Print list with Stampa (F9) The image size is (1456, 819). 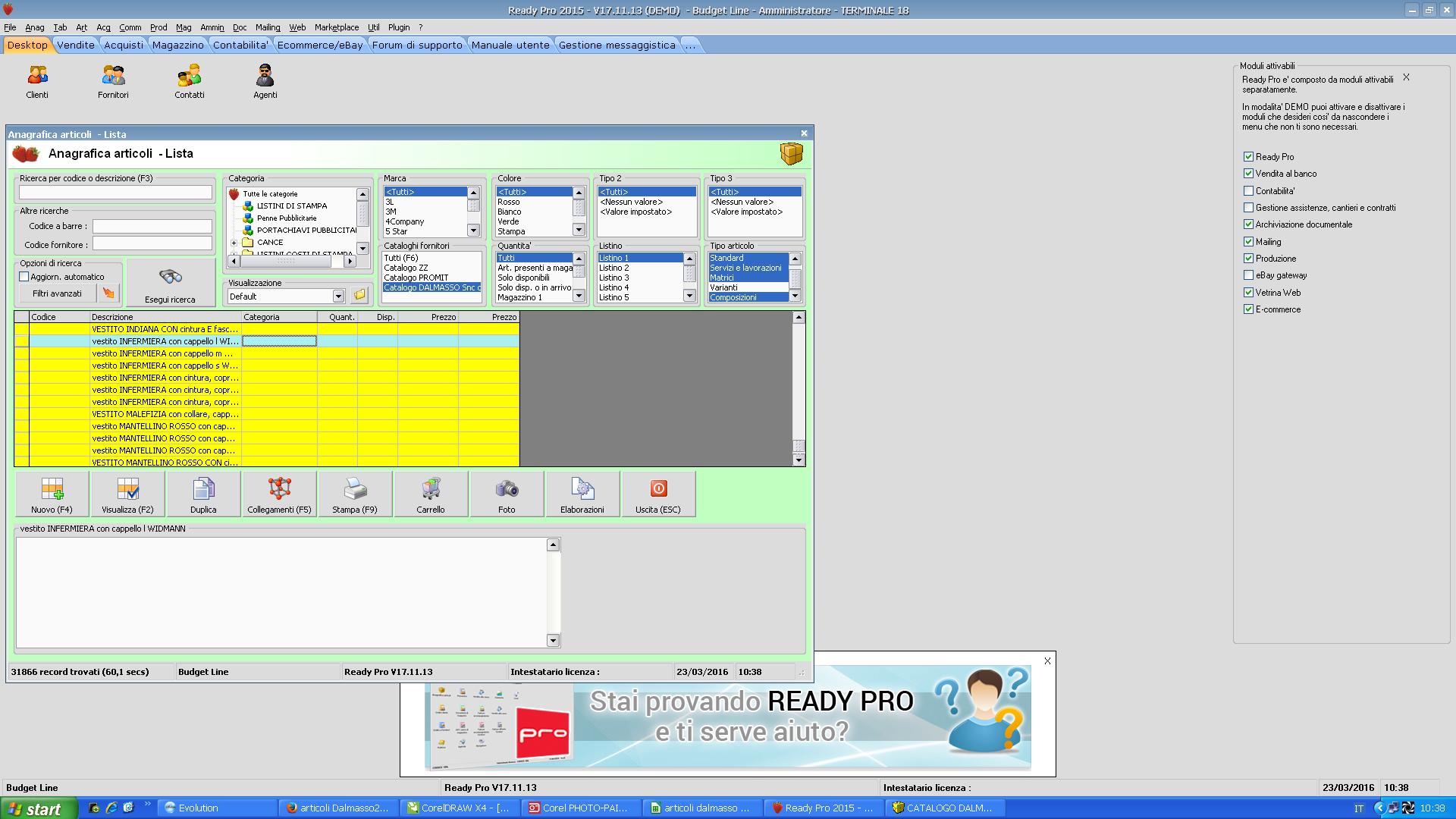(356, 494)
